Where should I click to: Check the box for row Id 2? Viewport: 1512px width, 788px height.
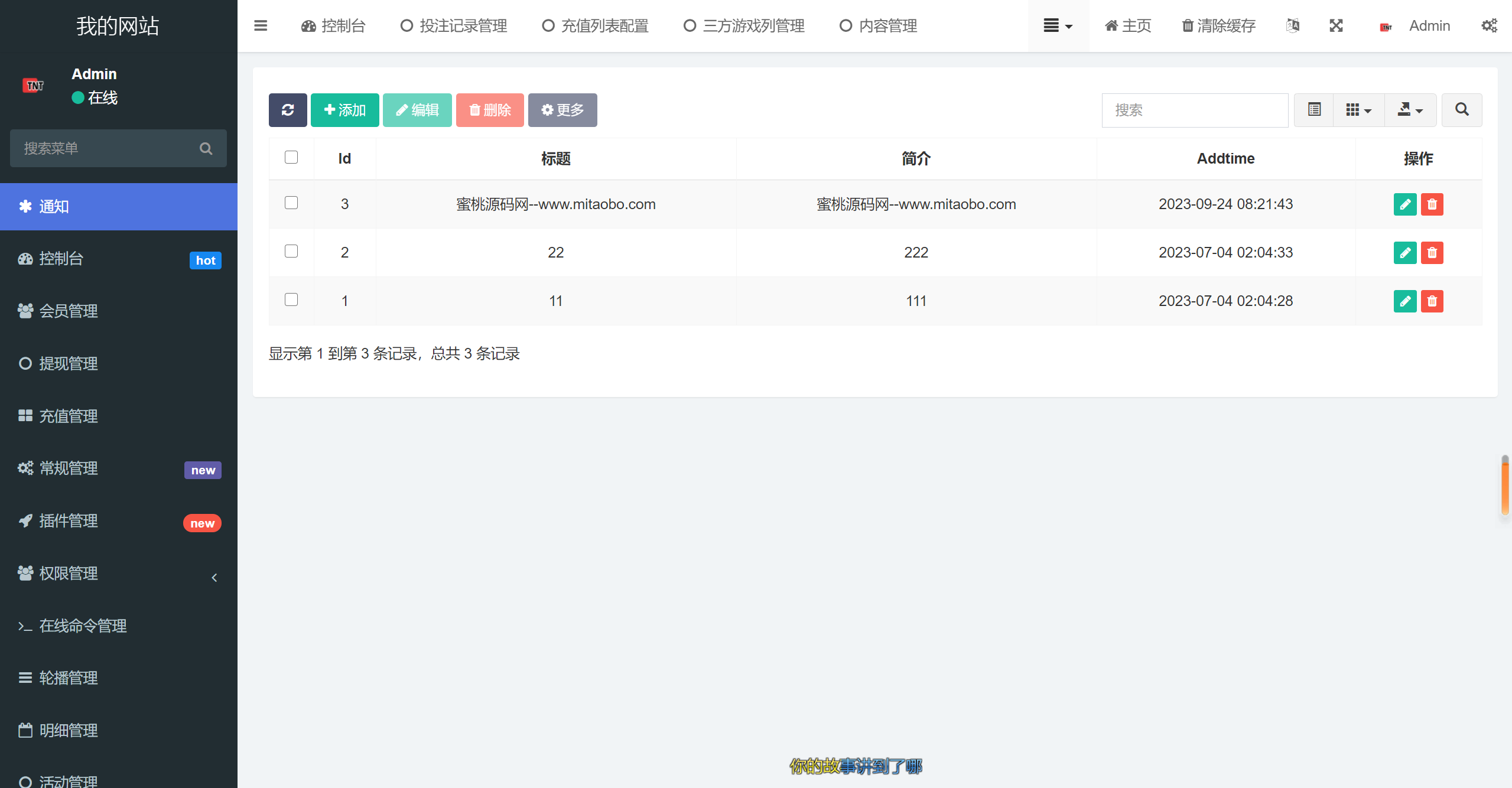pyautogui.click(x=291, y=251)
